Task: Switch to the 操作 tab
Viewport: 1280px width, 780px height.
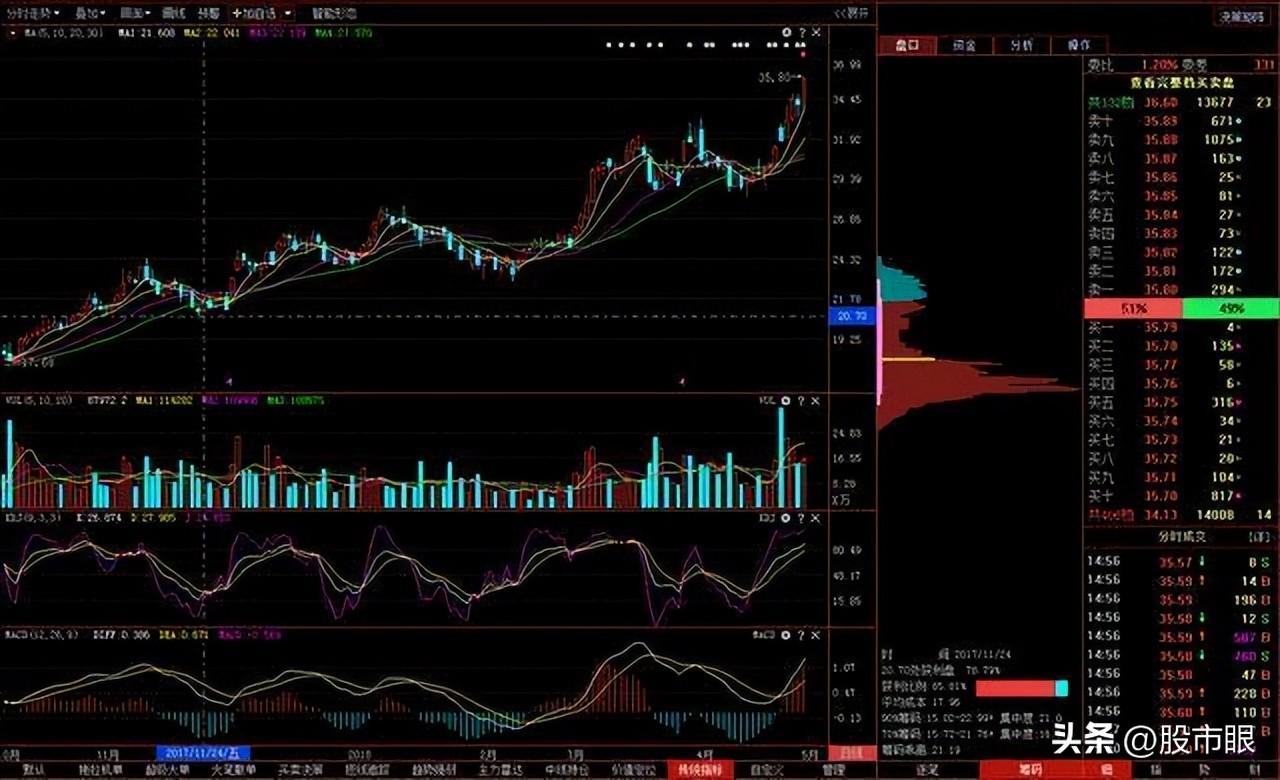Action: coord(1079,45)
